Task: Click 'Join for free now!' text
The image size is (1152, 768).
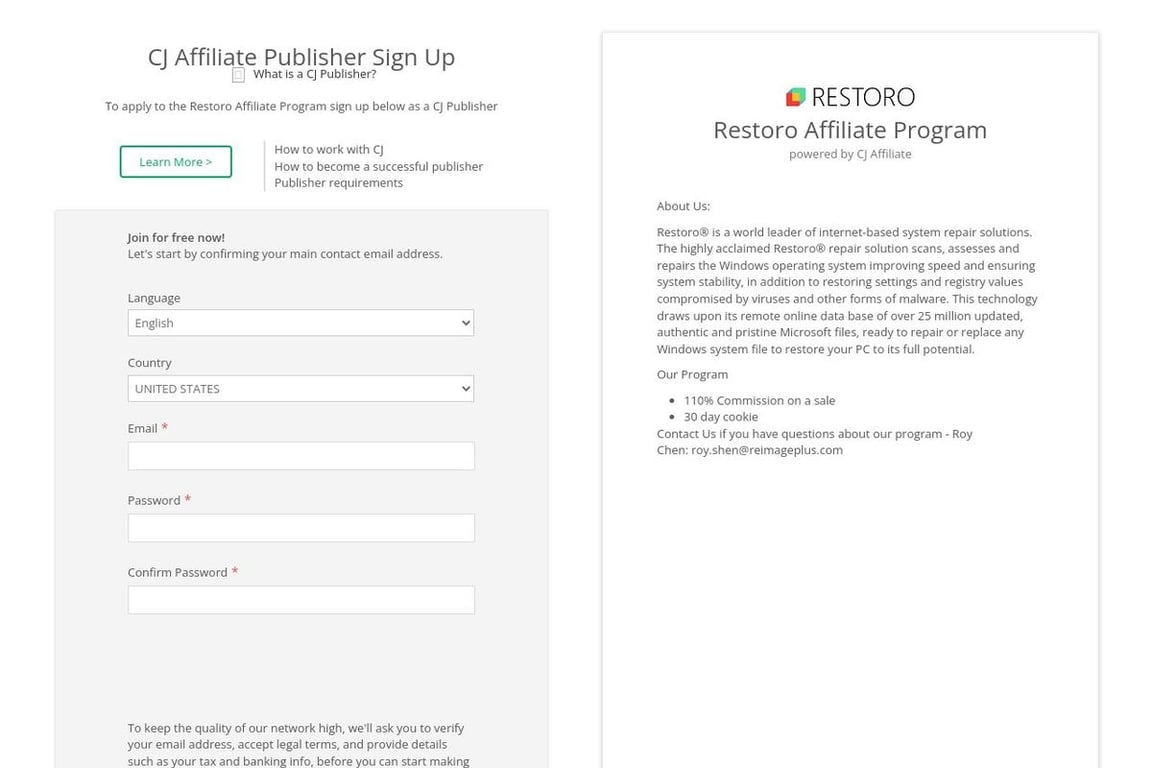Action: click(x=176, y=237)
